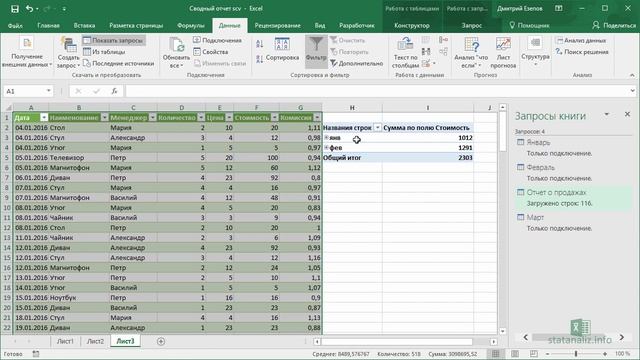Open connection Properties command
Image resolution: width=640 pixels, height=360 pixels.
coord(211,52)
